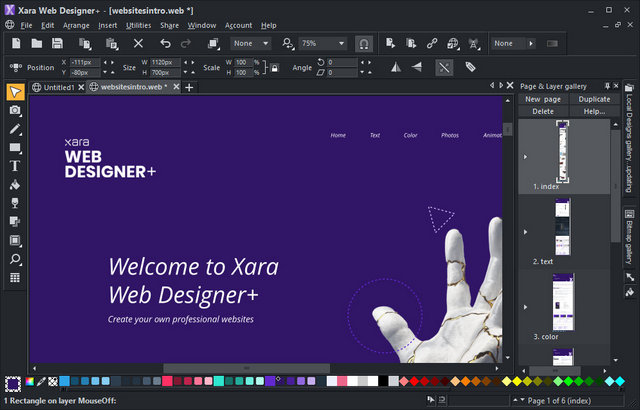
Task: Choose the Rectangle shape tool
Action: (x=15, y=148)
